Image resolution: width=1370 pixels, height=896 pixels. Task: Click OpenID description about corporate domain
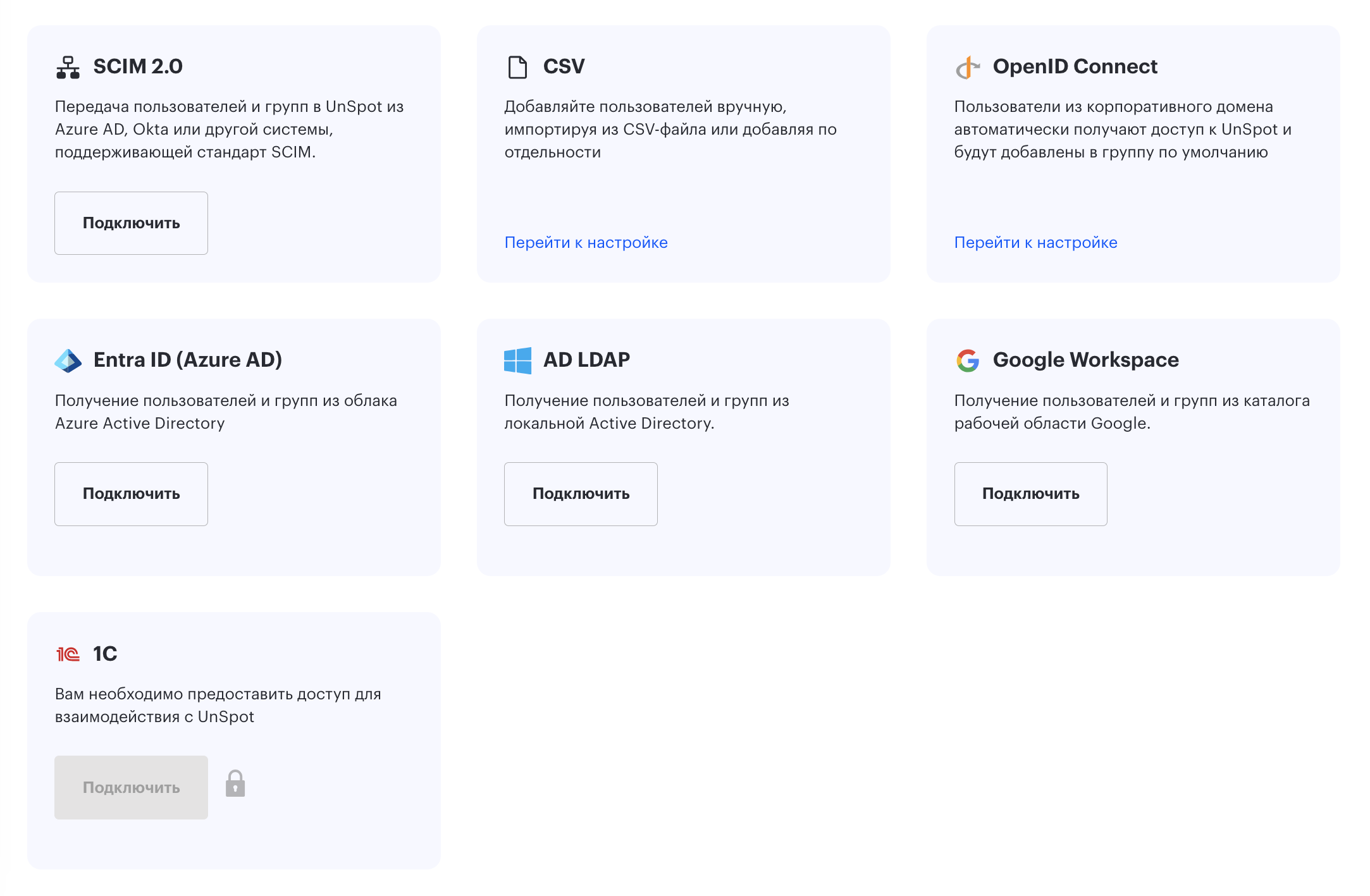[1123, 130]
